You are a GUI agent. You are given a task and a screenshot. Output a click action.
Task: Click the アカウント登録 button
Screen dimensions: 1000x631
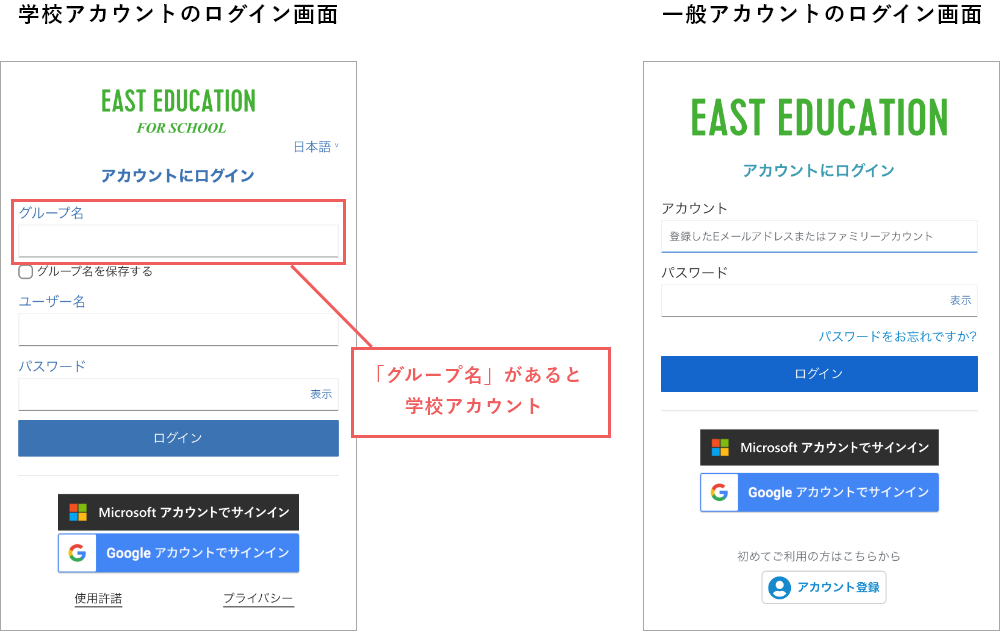[824, 588]
